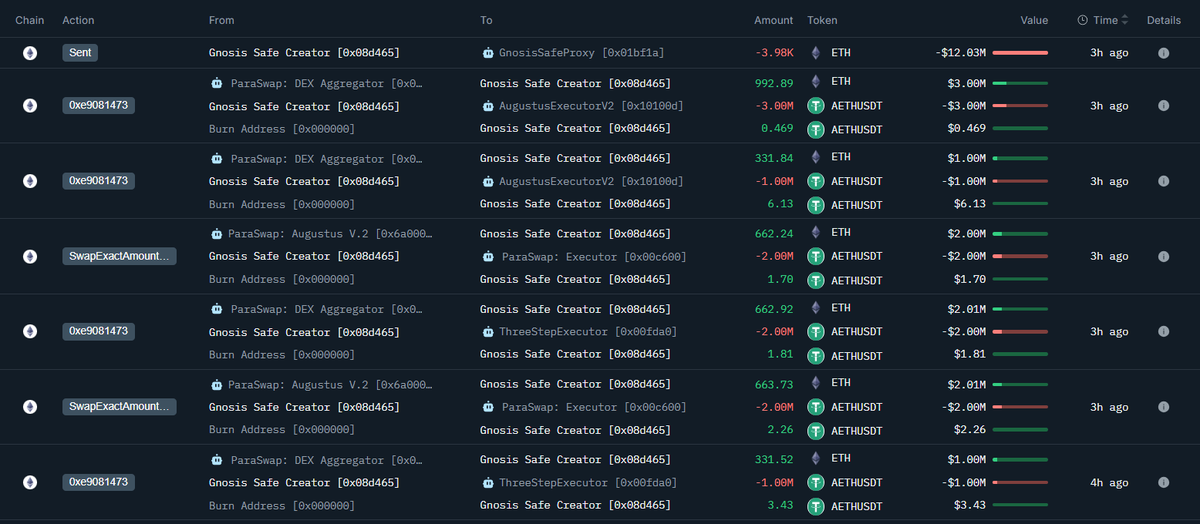Click the $1.81 value cell
The height and width of the screenshot is (524, 1200).
970,354
